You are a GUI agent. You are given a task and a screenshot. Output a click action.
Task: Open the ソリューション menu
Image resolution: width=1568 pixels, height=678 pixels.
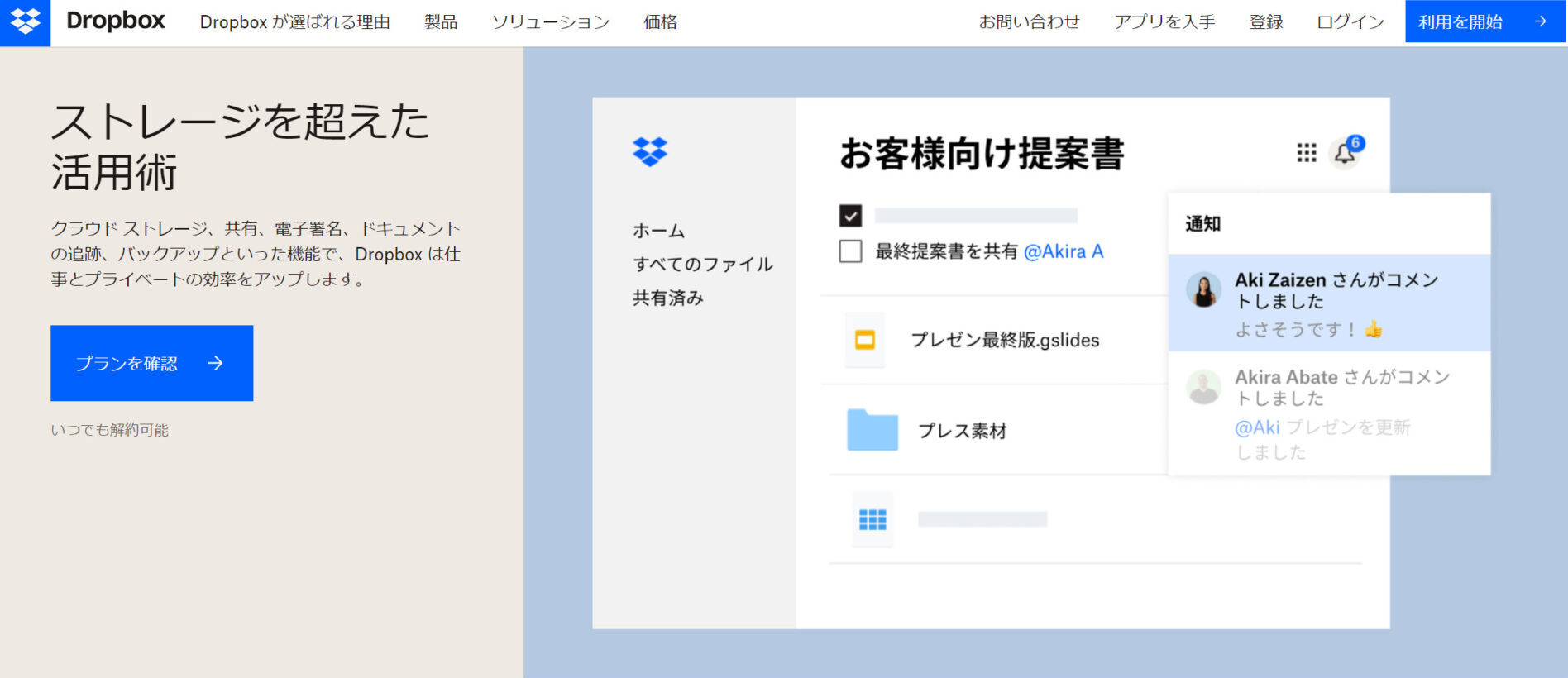551,22
